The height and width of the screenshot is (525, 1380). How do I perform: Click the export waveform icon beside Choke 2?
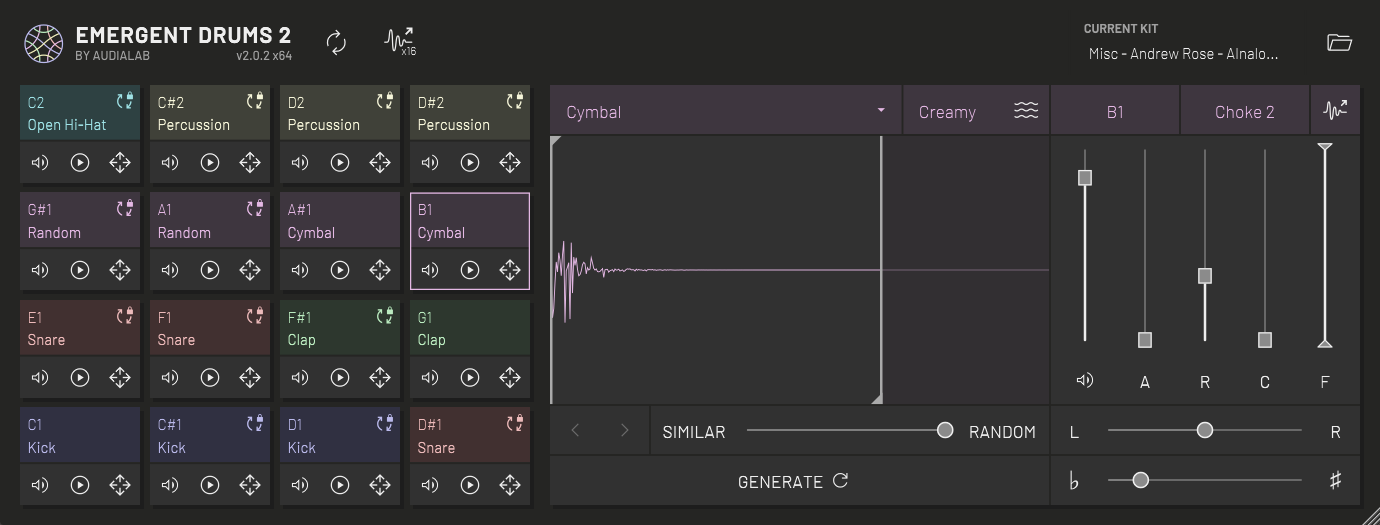(1335, 111)
